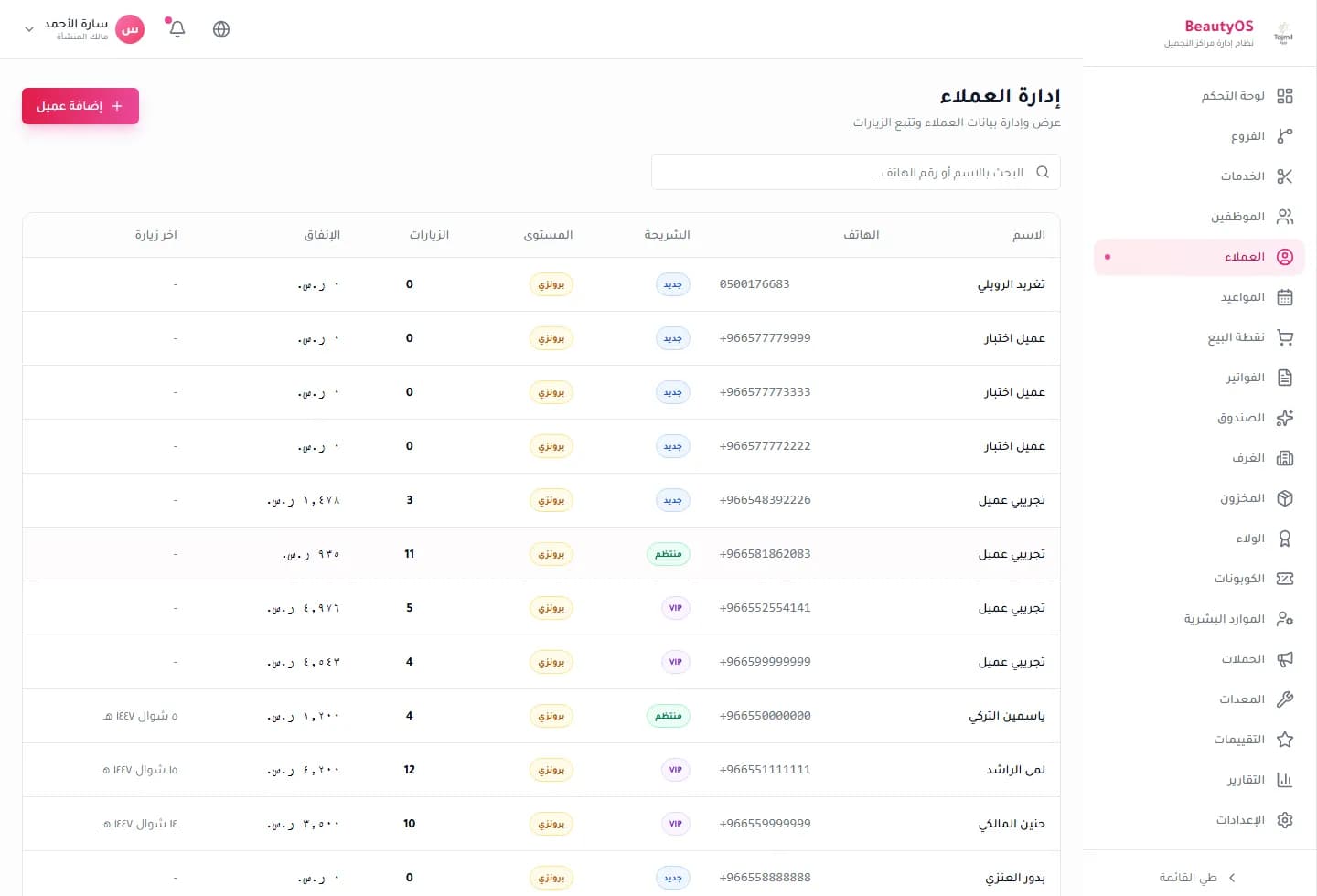Image resolution: width=1317 pixels, height=896 pixels.
Task: Click the shopping cart icon (نقطة البيع)
Action: coord(1285,337)
